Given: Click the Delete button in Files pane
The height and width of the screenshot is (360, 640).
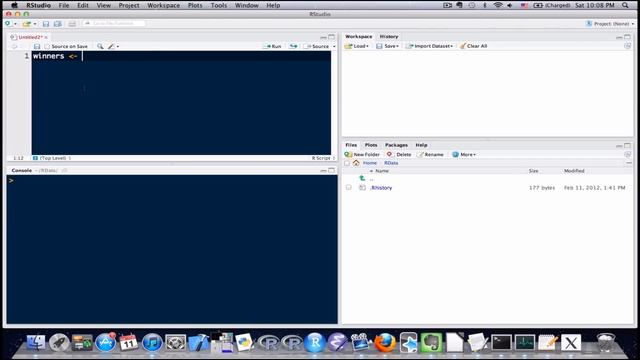Looking at the screenshot, I should pyautogui.click(x=399, y=154).
